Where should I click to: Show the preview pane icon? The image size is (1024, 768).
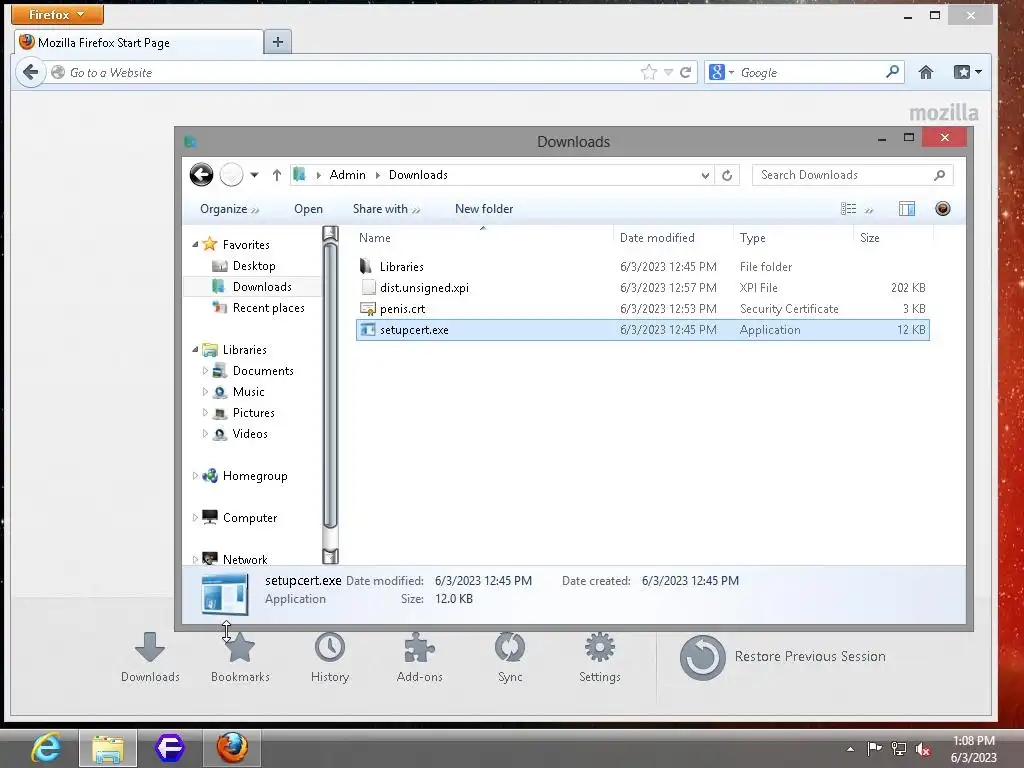tap(906, 209)
